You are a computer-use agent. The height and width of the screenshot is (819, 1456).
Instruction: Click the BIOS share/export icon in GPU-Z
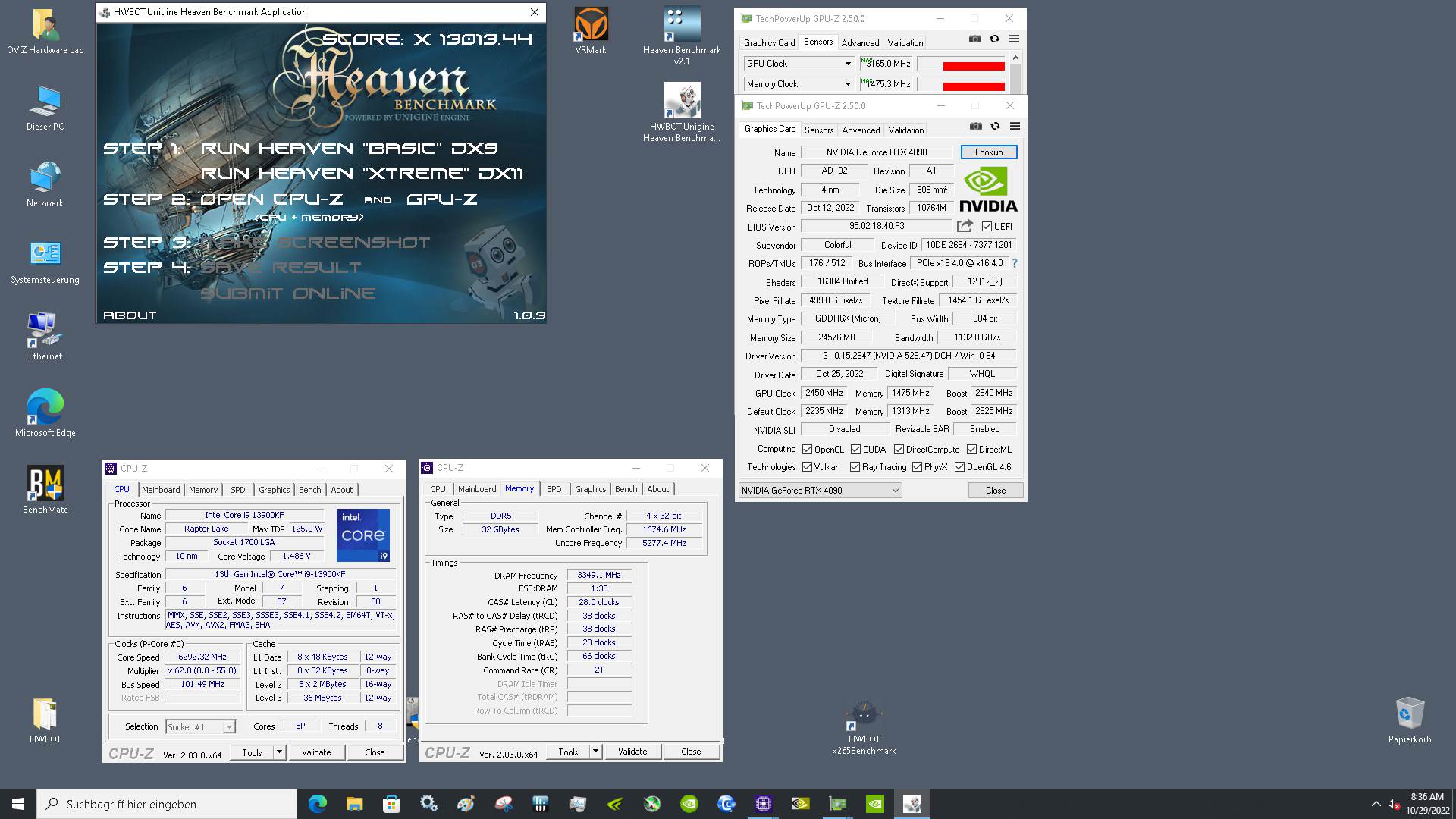[965, 226]
